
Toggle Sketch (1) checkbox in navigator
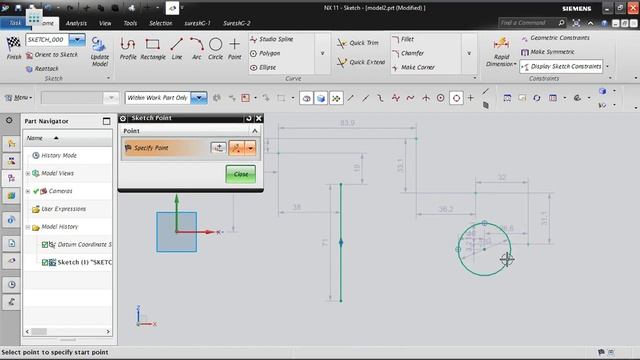tap(45, 262)
